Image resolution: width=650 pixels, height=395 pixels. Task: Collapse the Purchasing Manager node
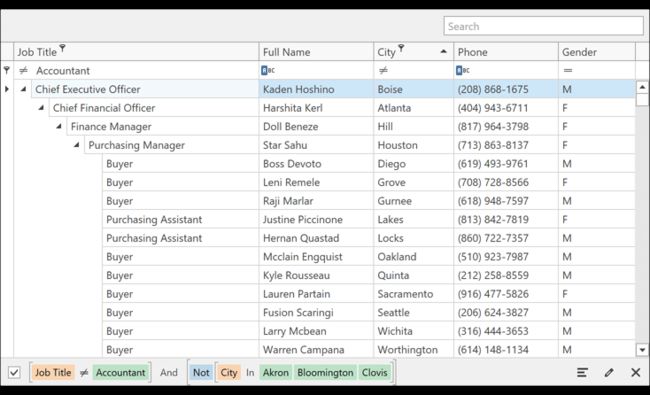coord(77,145)
